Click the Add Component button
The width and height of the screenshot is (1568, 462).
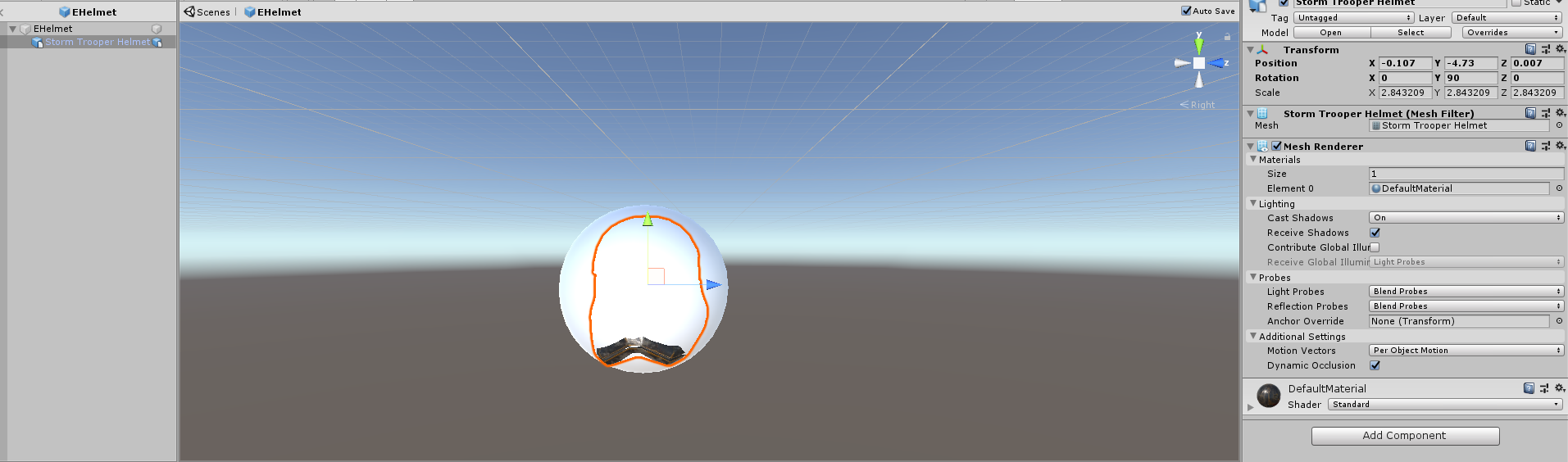coord(1405,436)
